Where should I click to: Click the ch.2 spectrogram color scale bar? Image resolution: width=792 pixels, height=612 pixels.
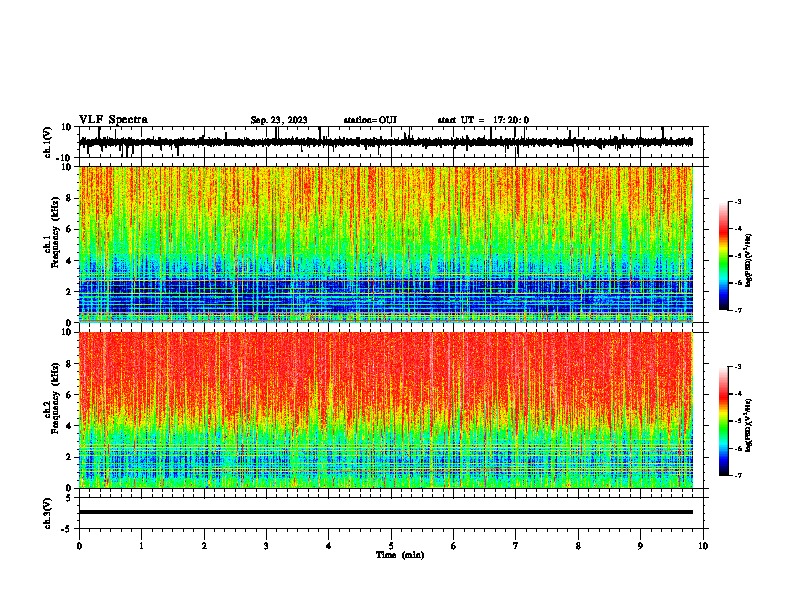(724, 421)
